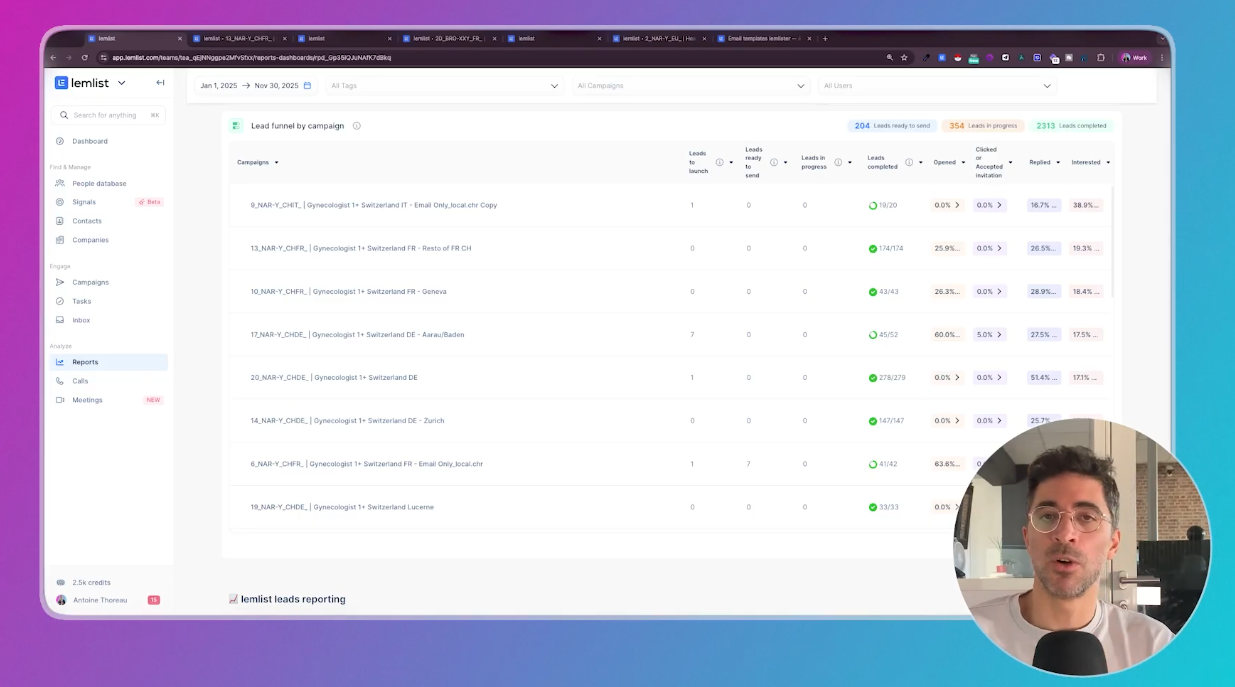Click Interested 38.9% chip in first row

coord(1087,205)
